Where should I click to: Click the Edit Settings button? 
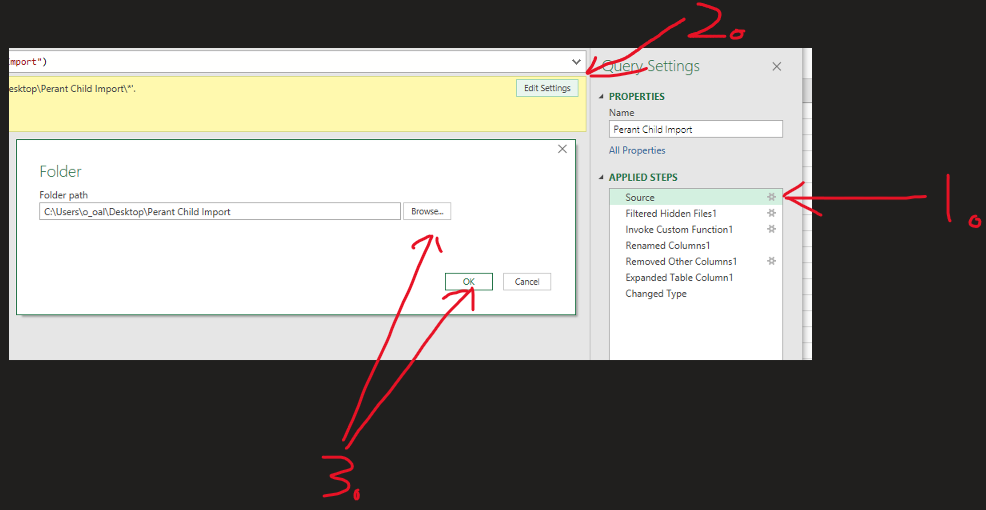point(547,88)
